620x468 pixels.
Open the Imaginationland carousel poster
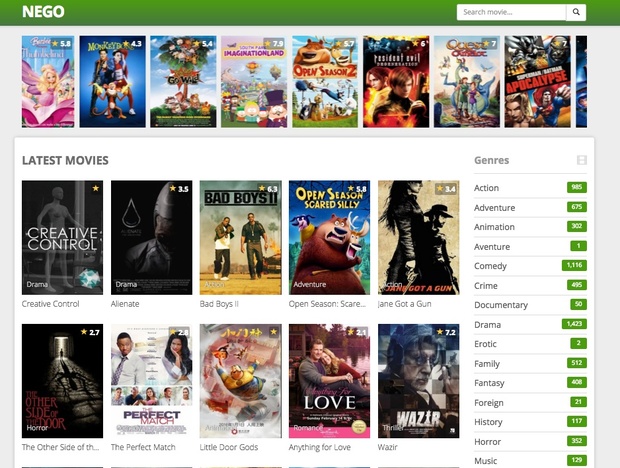click(254, 82)
